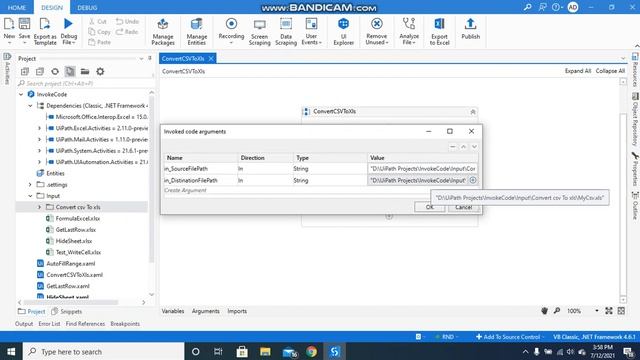Switch to HOME ribbon tab
Viewport: 640px width, 360px height.
click(17, 7)
